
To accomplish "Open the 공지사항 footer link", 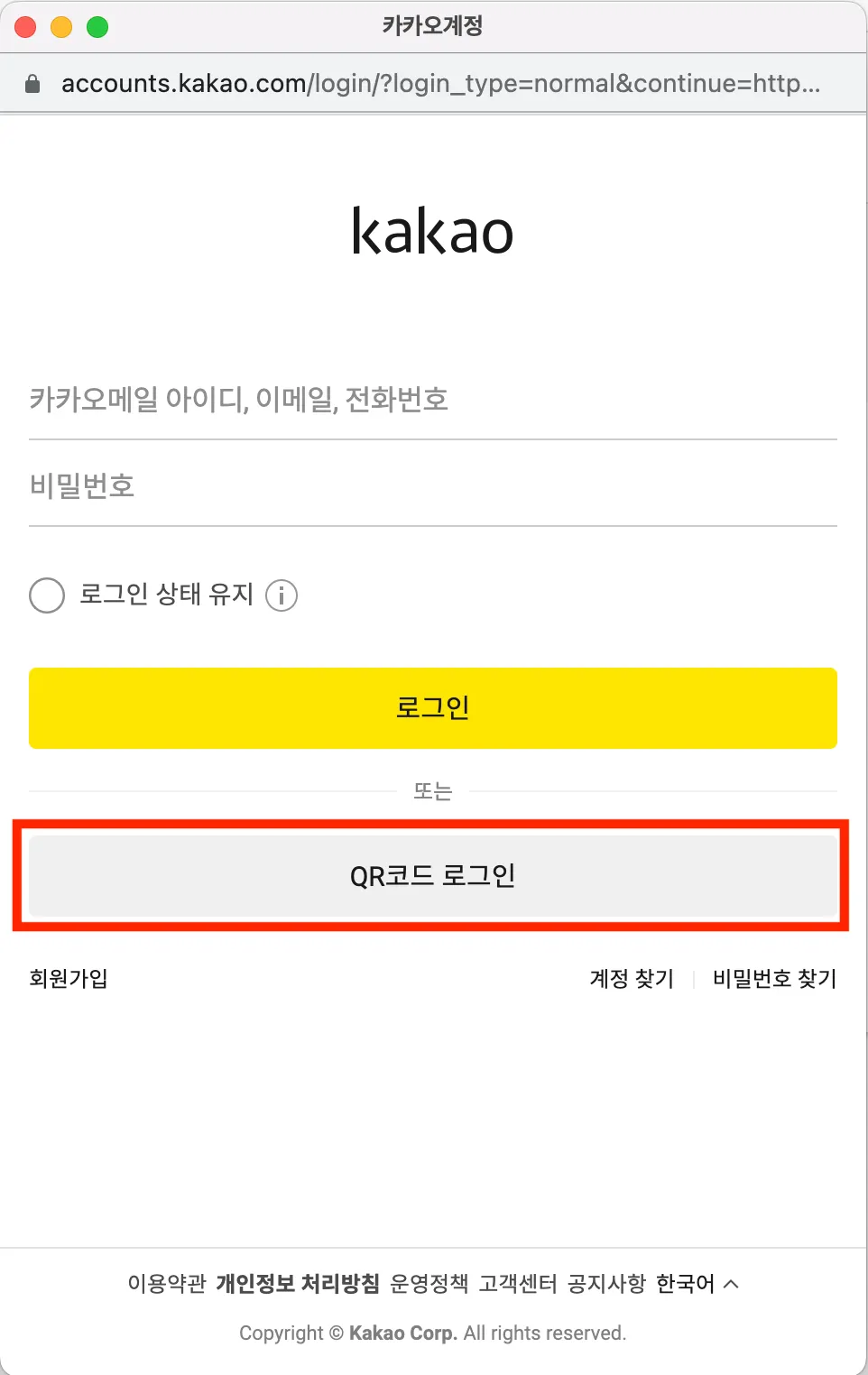I will [606, 1283].
